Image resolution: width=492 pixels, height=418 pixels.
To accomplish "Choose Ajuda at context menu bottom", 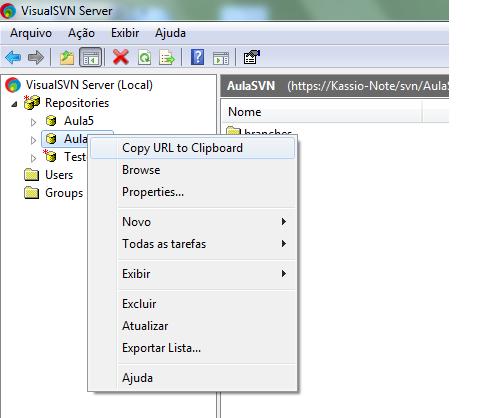I will click(192, 378).
